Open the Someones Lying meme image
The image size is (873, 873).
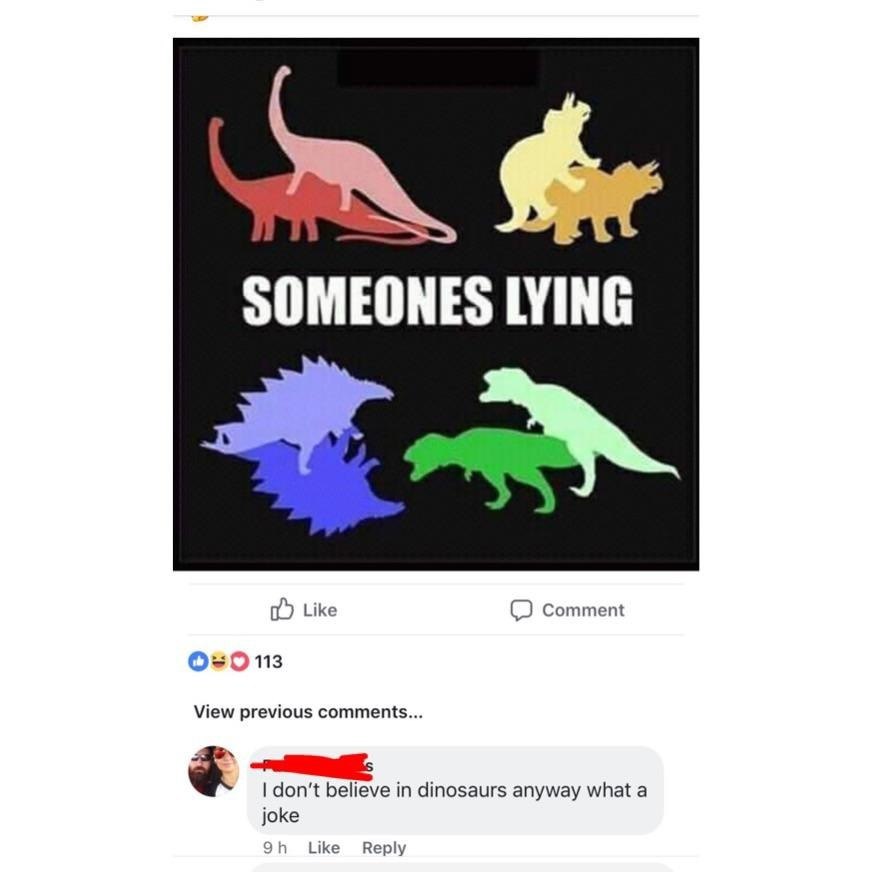pos(436,304)
